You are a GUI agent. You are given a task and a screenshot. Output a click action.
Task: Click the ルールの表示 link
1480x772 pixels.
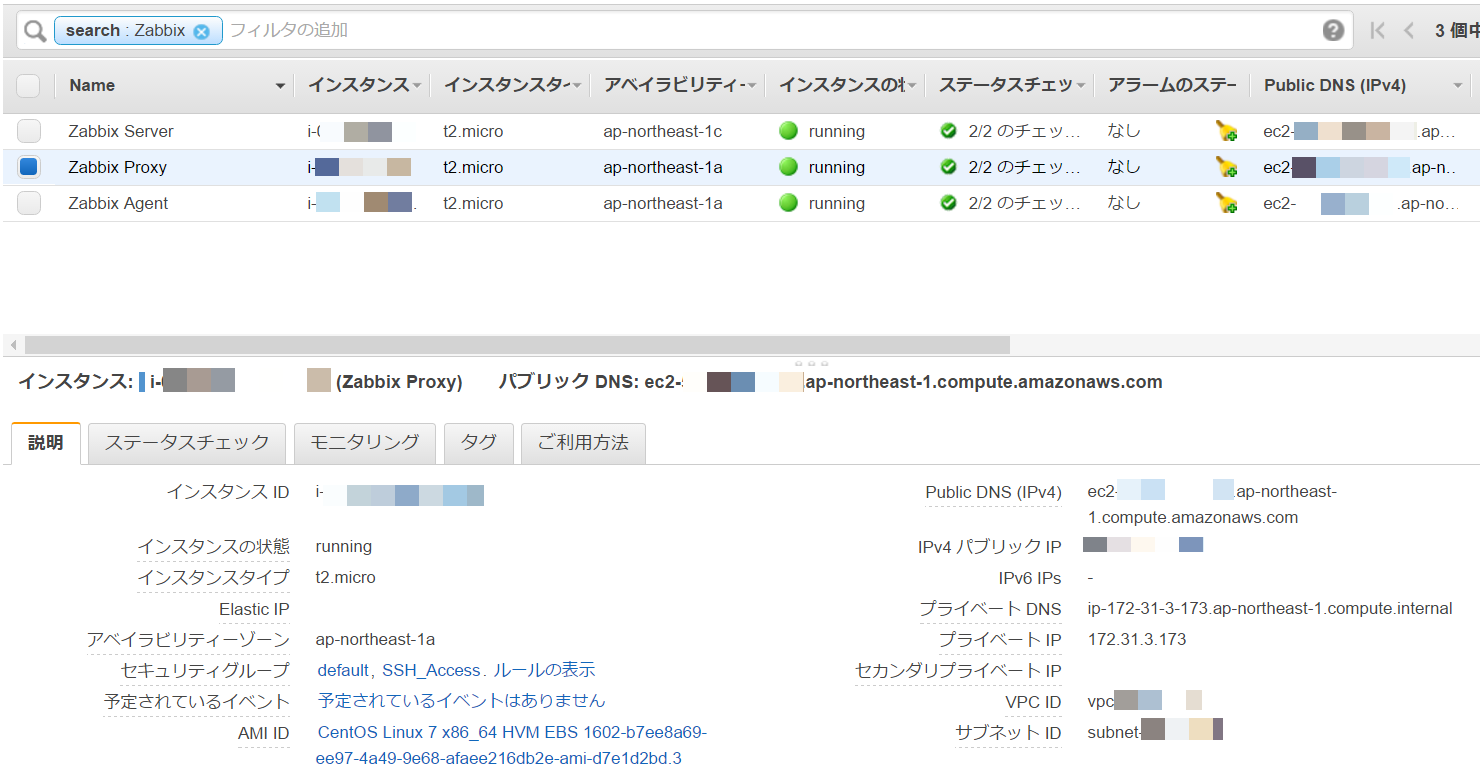click(544, 670)
